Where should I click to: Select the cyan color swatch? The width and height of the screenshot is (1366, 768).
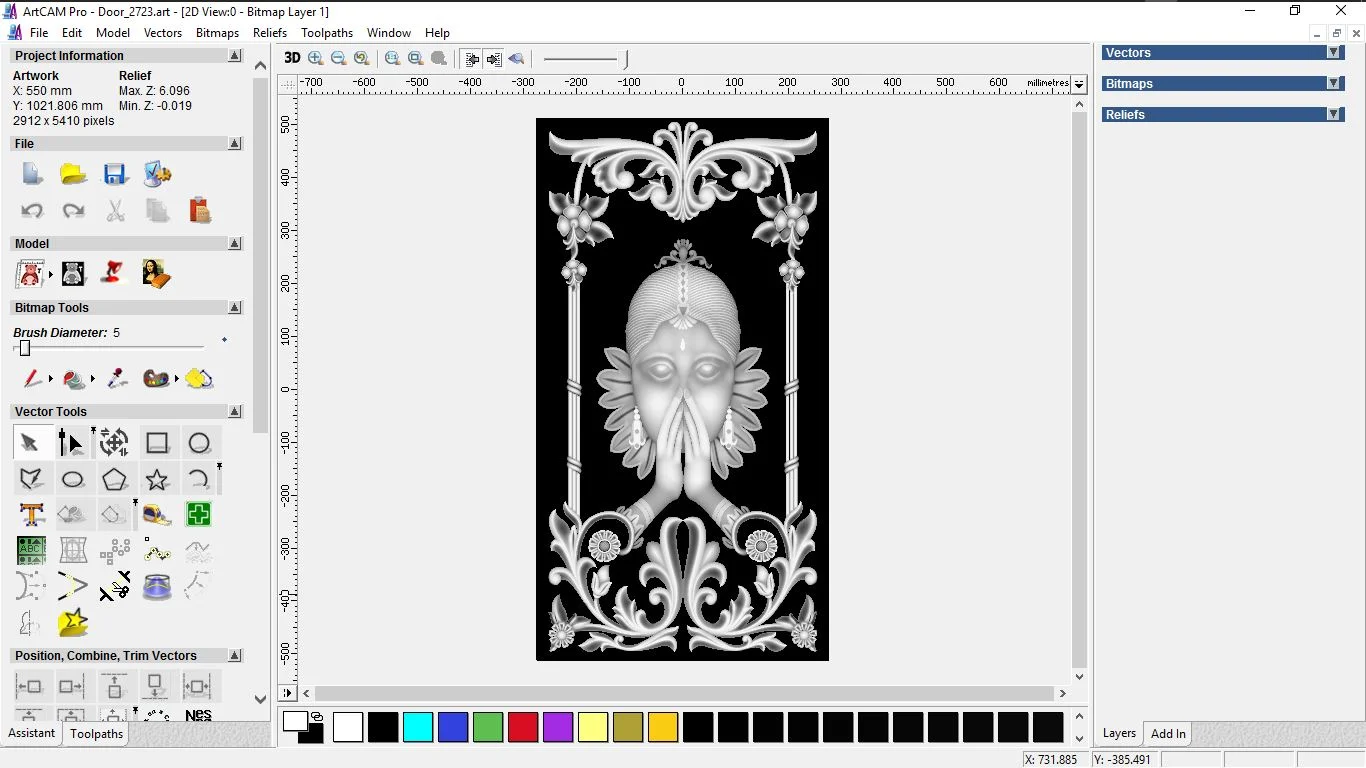pos(418,727)
